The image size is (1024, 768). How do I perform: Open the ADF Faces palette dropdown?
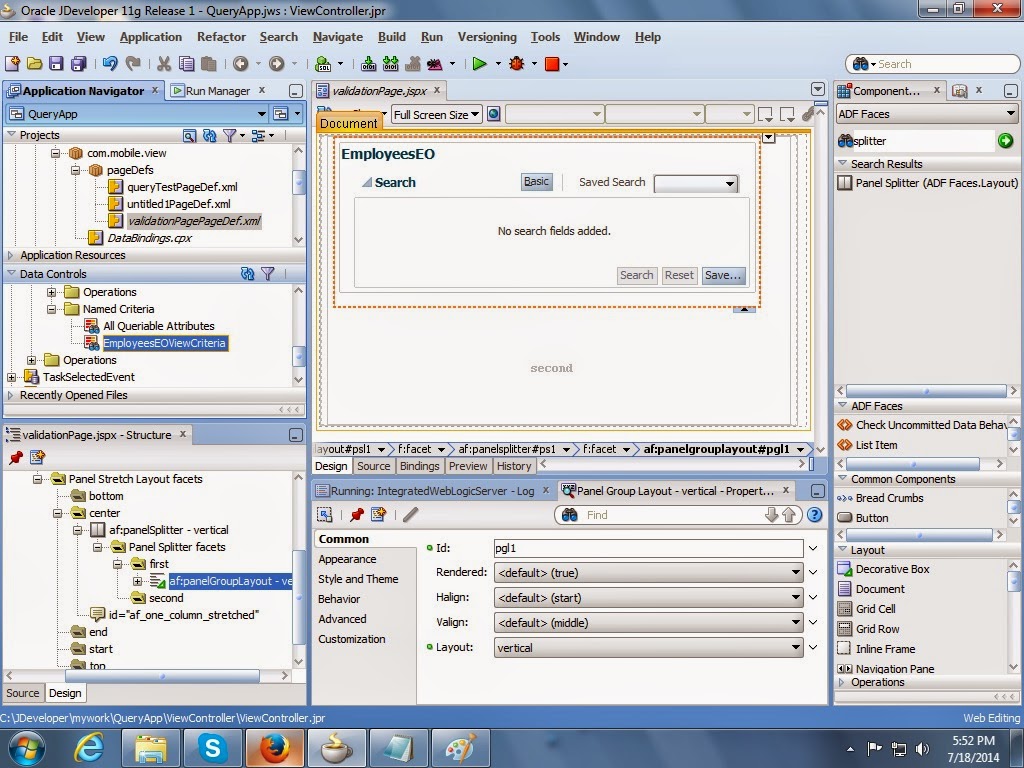pos(927,114)
